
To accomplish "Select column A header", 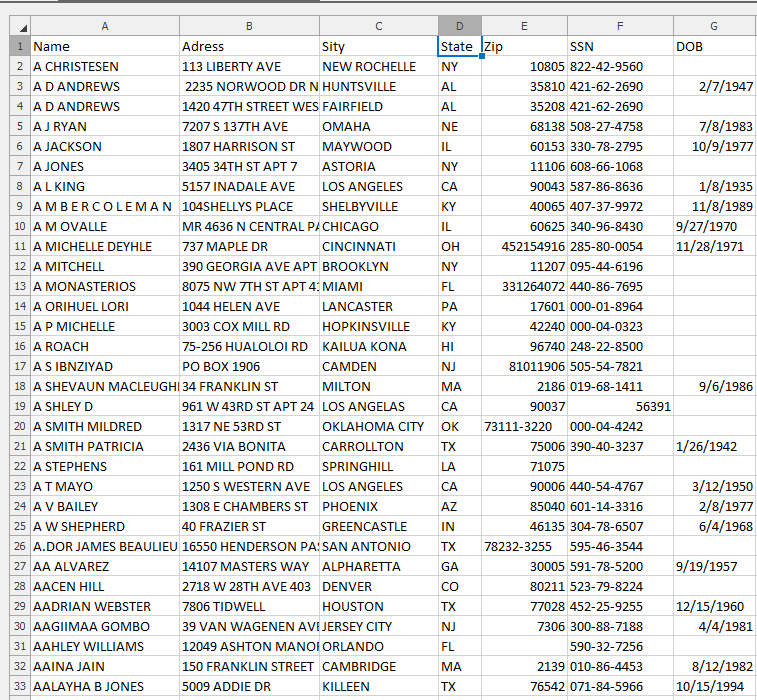I will point(105,26).
